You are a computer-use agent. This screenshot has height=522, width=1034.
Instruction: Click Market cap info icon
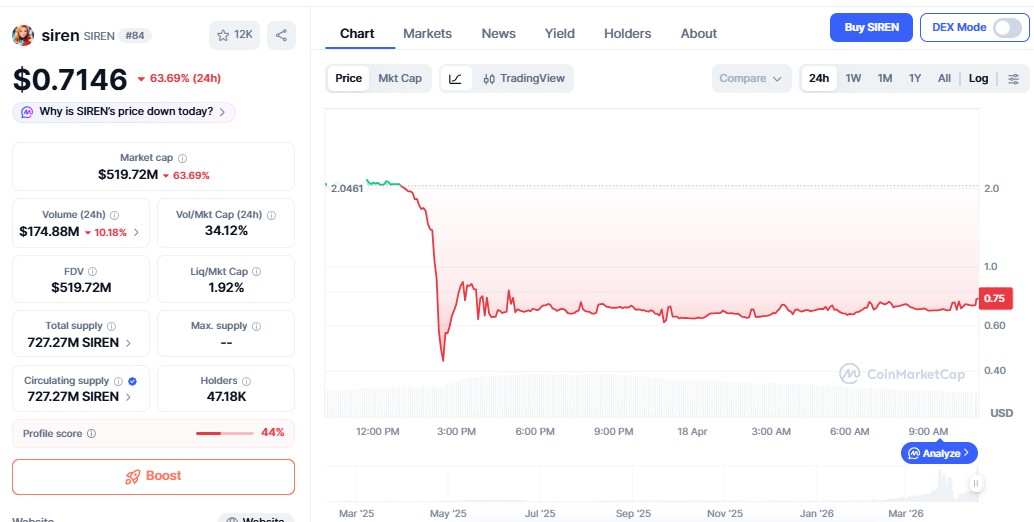183,158
